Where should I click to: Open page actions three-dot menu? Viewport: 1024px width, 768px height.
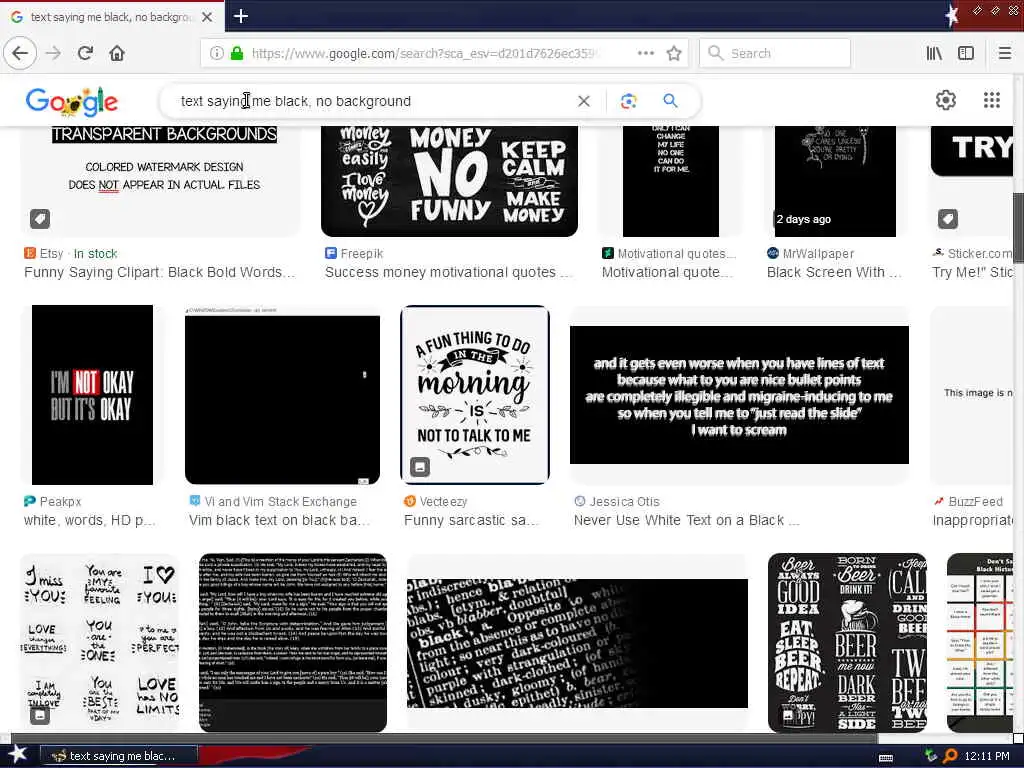click(x=645, y=53)
